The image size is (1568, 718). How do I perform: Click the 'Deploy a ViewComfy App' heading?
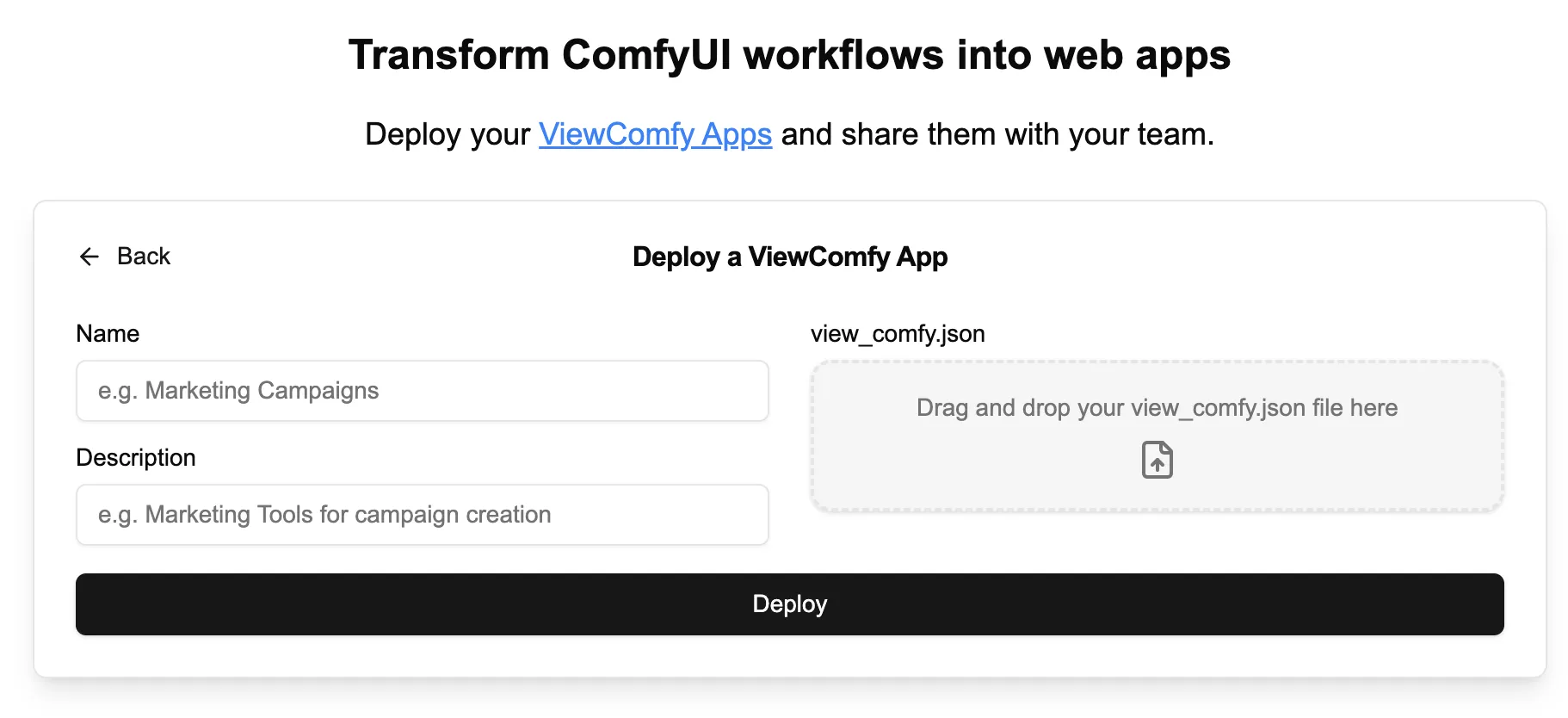coord(790,257)
